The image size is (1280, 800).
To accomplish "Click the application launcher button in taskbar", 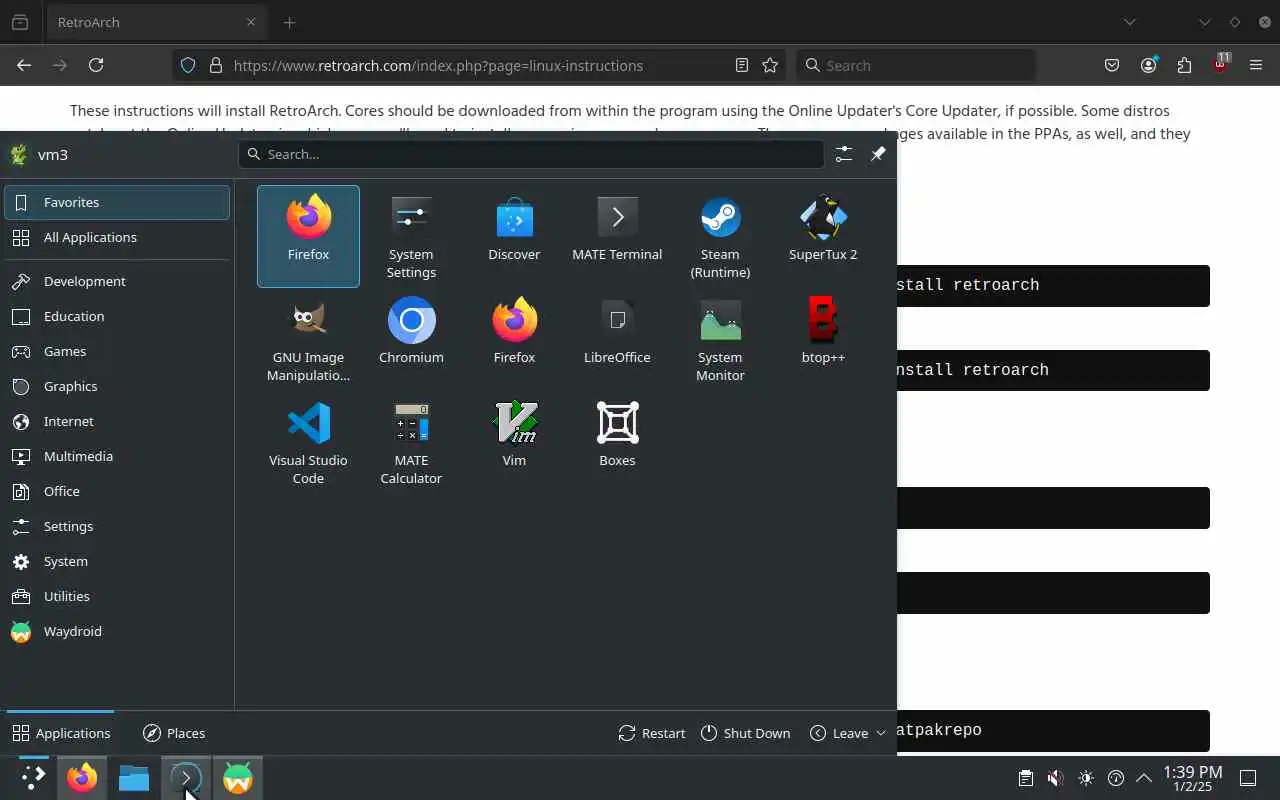I will [33, 778].
